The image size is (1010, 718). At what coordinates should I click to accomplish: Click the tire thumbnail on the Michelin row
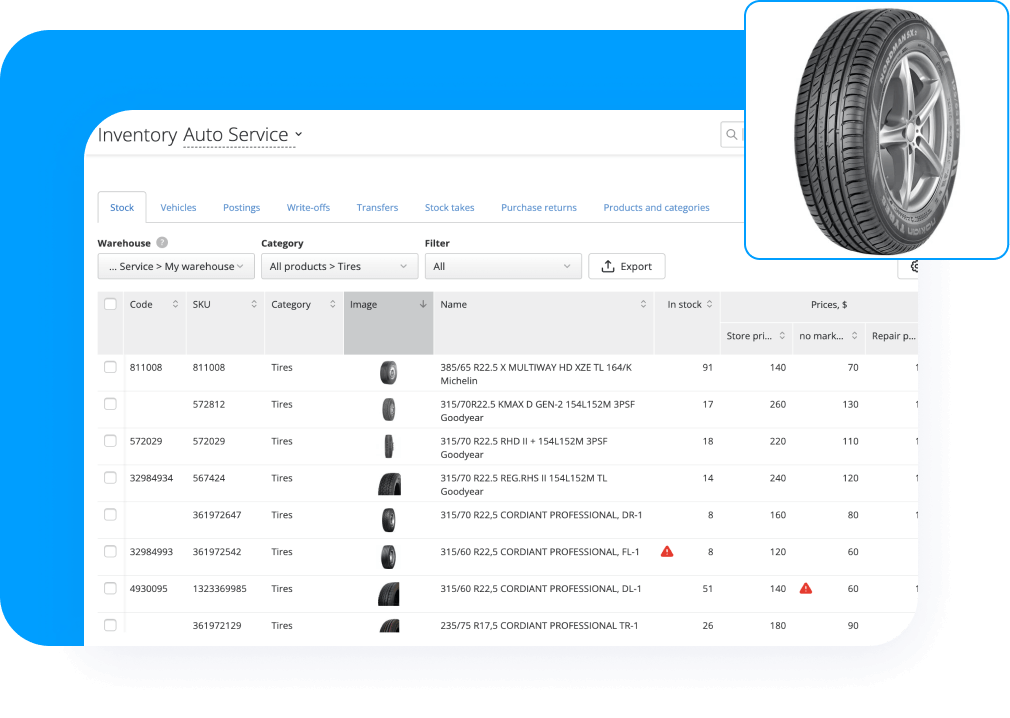point(388,372)
